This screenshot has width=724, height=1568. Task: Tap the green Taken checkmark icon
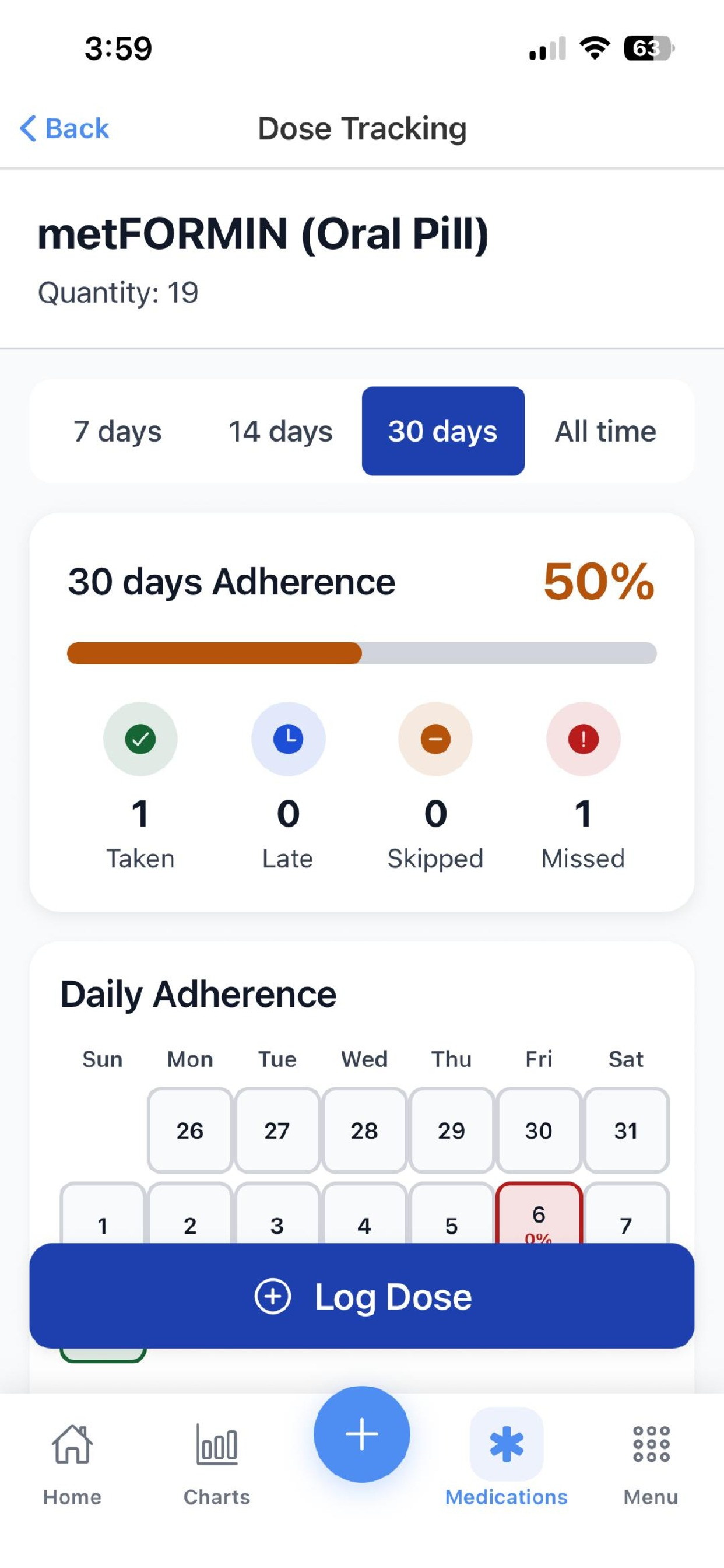tap(140, 738)
